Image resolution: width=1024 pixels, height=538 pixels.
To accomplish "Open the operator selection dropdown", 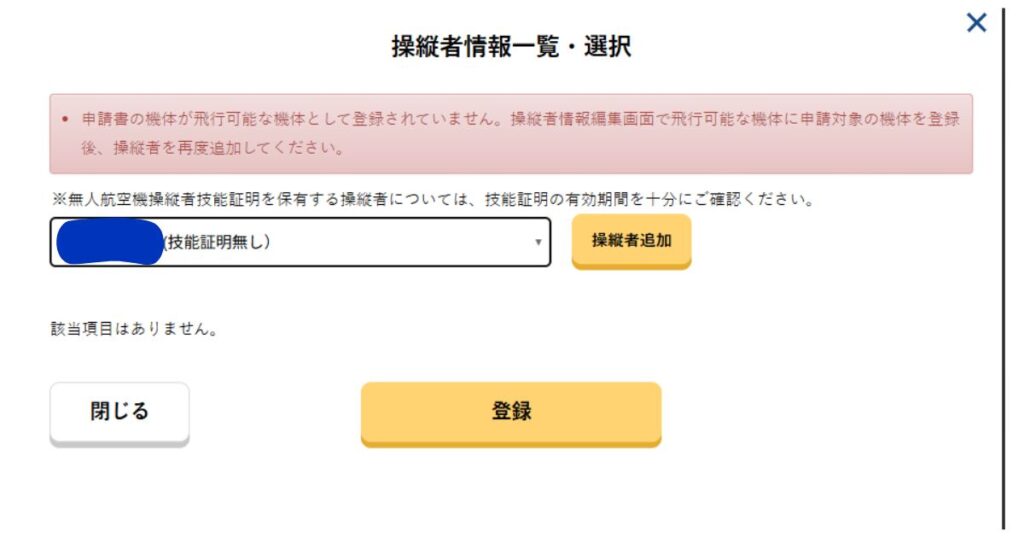I will 300,242.
